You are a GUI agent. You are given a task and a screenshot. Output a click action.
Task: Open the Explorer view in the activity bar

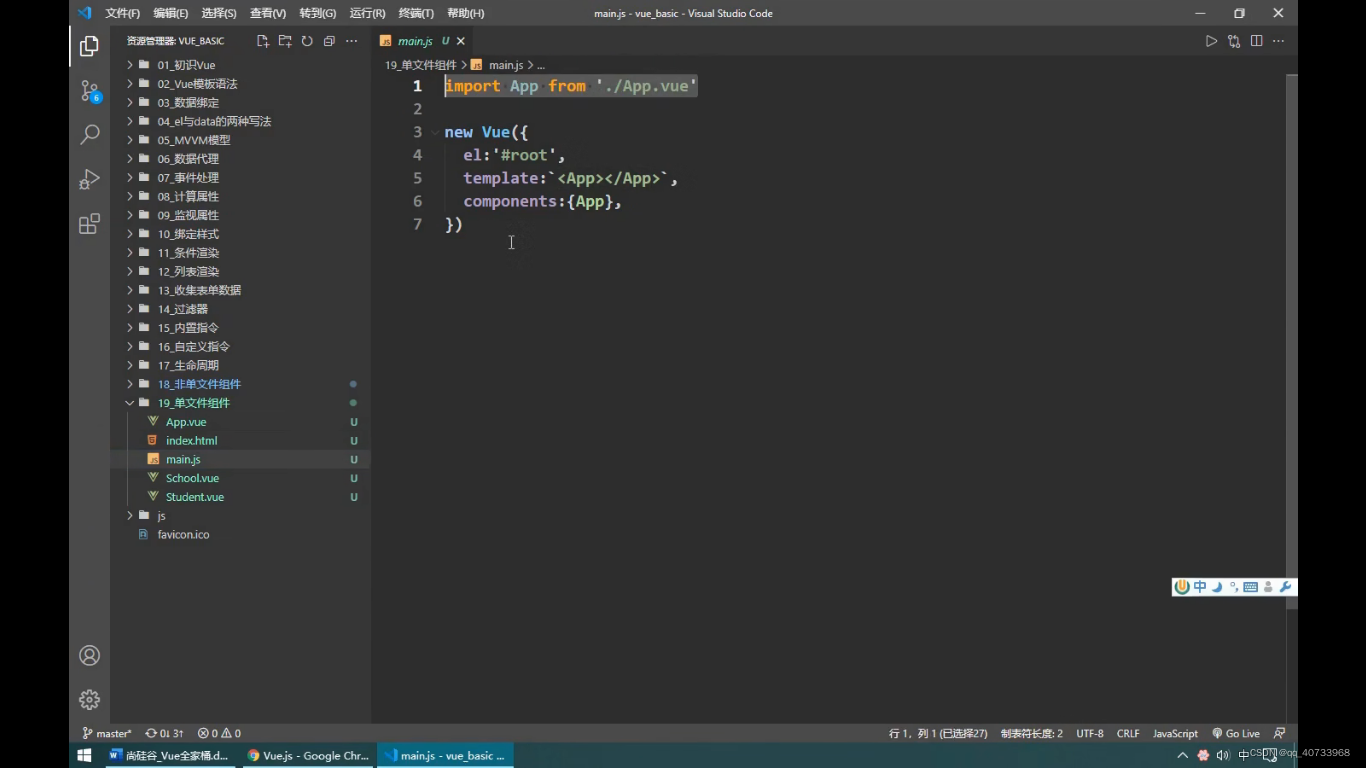(89, 46)
